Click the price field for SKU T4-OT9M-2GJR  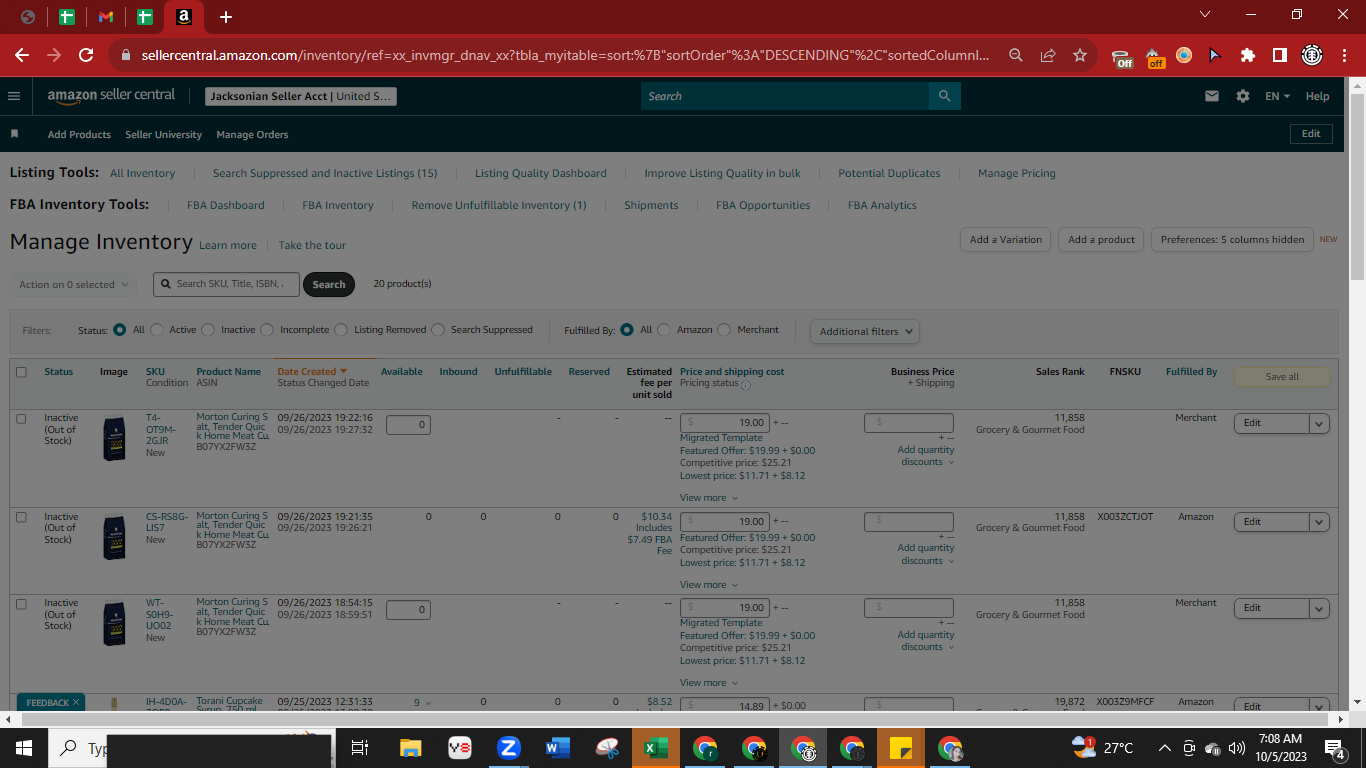(x=725, y=423)
